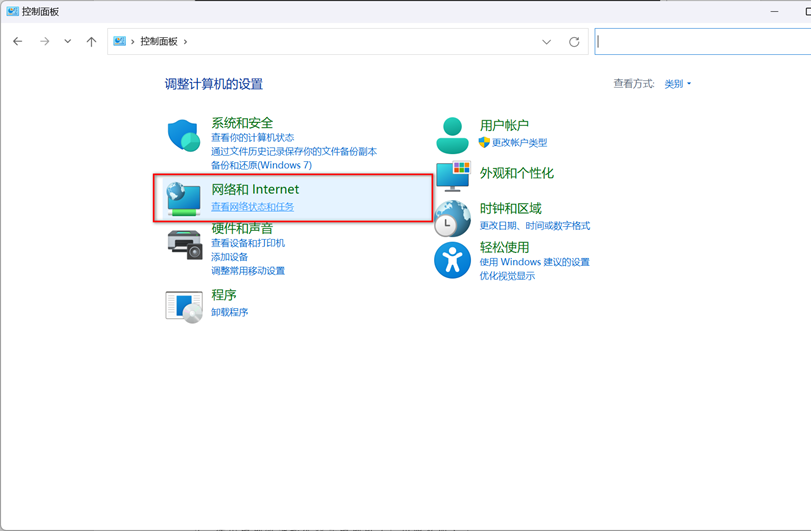Open 程序 category heading
This screenshot has width=811, height=531.
coord(223,295)
